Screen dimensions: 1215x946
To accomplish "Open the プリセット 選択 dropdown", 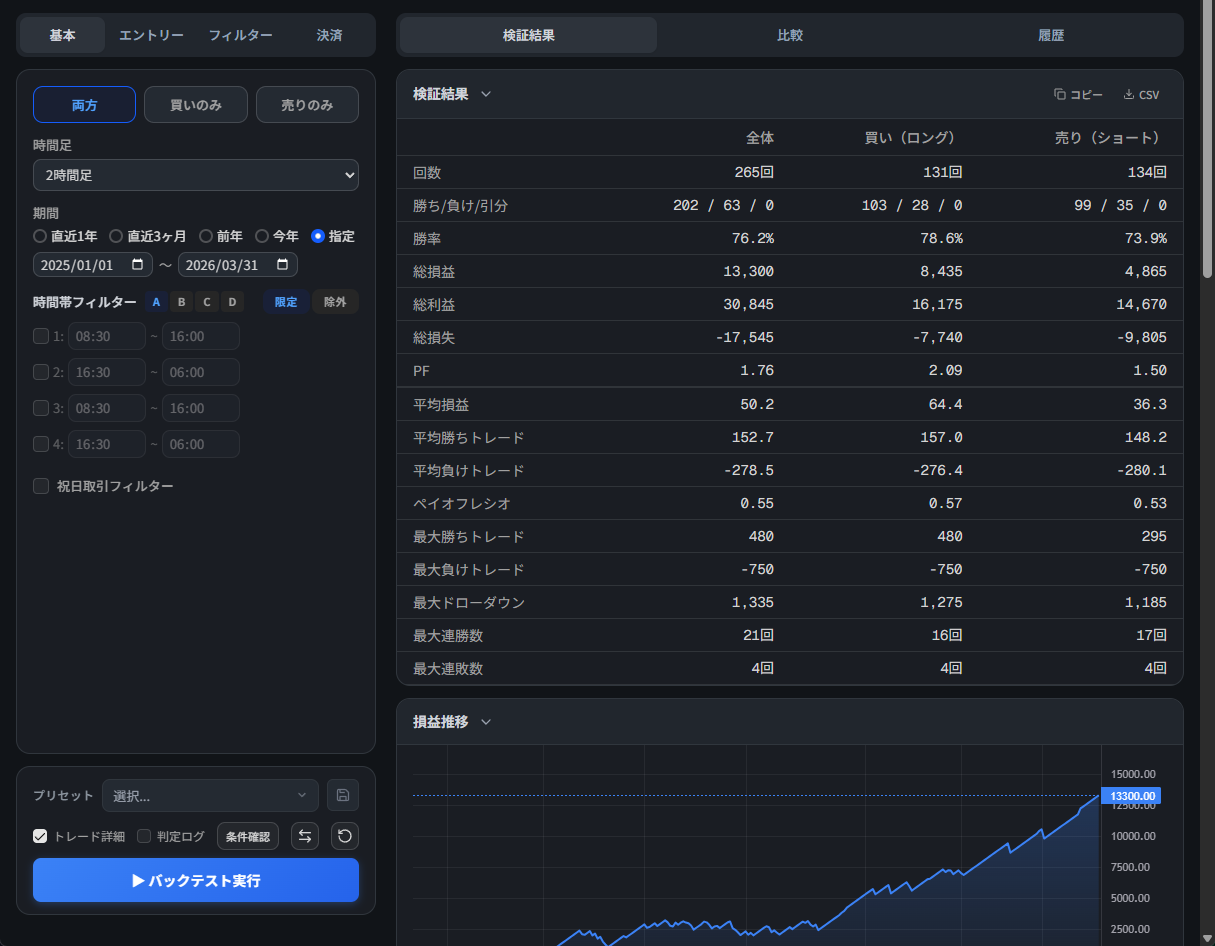I will click(210, 795).
